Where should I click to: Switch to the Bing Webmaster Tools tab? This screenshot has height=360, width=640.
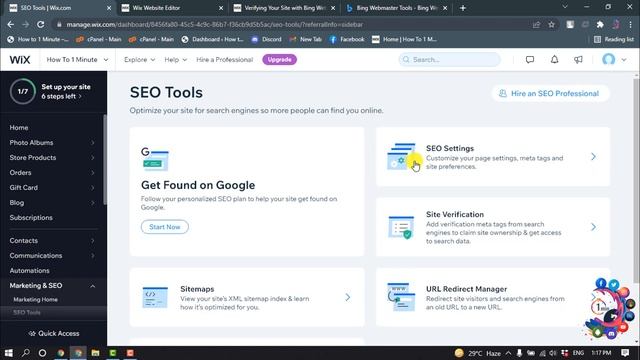click(x=396, y=8)
